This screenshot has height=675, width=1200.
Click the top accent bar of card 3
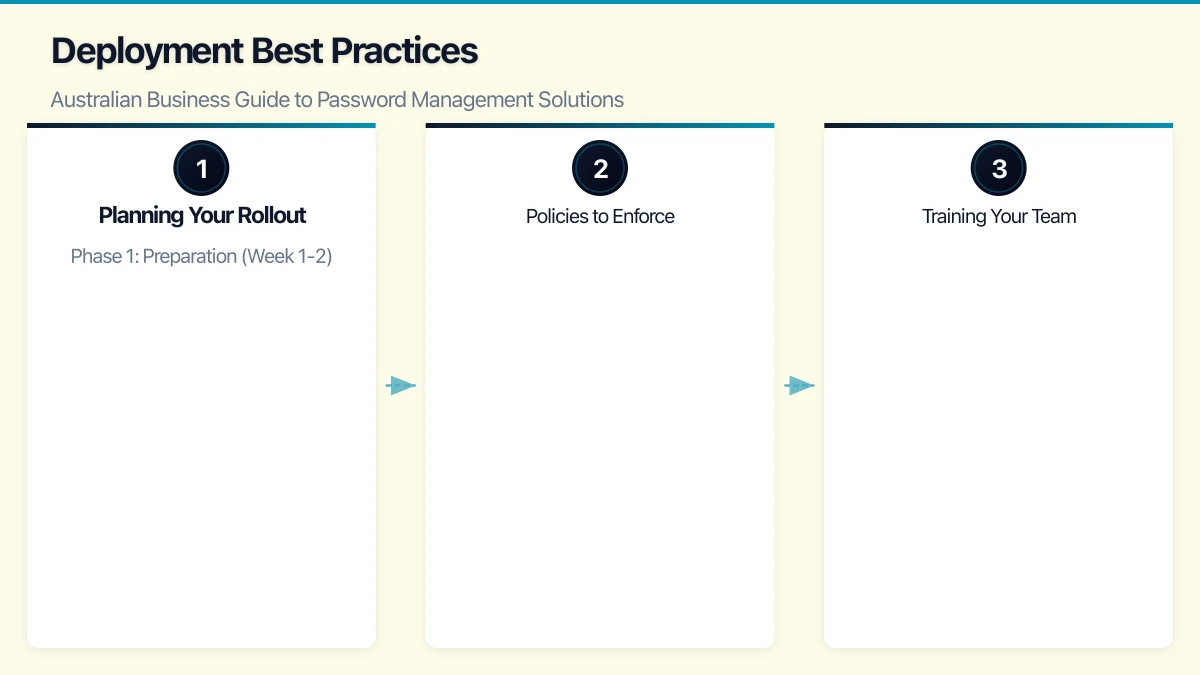pos(999,126)
